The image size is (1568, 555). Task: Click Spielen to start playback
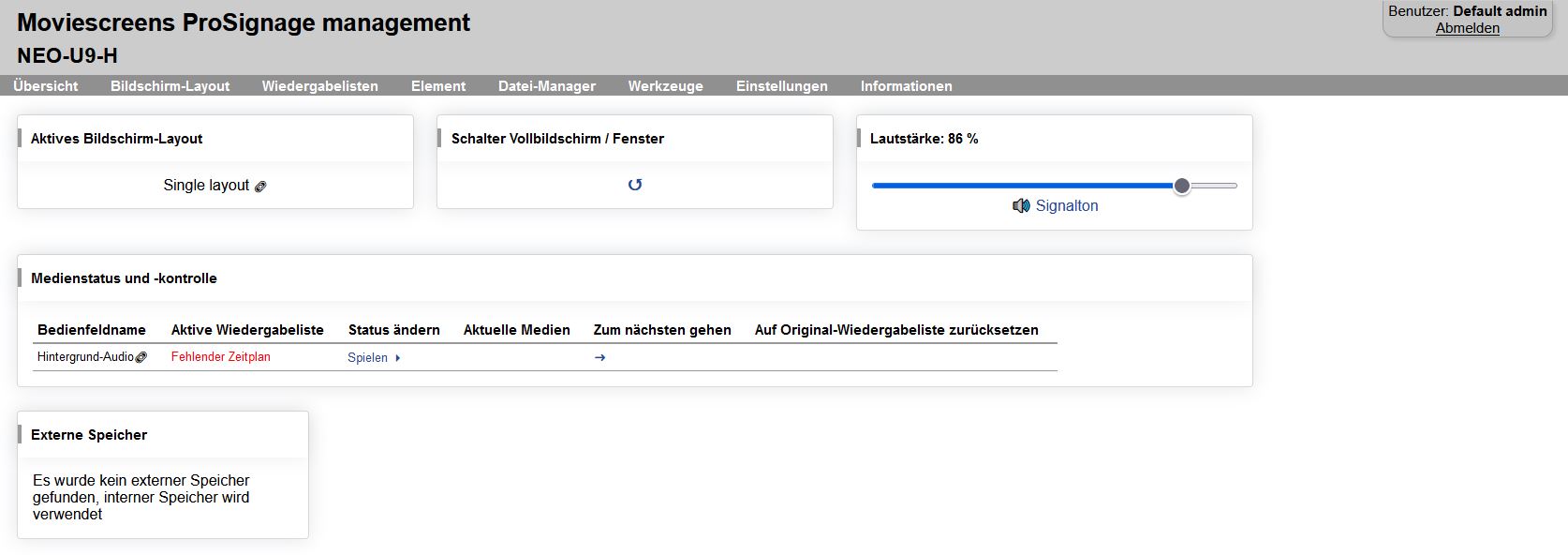tap(367, 357)
